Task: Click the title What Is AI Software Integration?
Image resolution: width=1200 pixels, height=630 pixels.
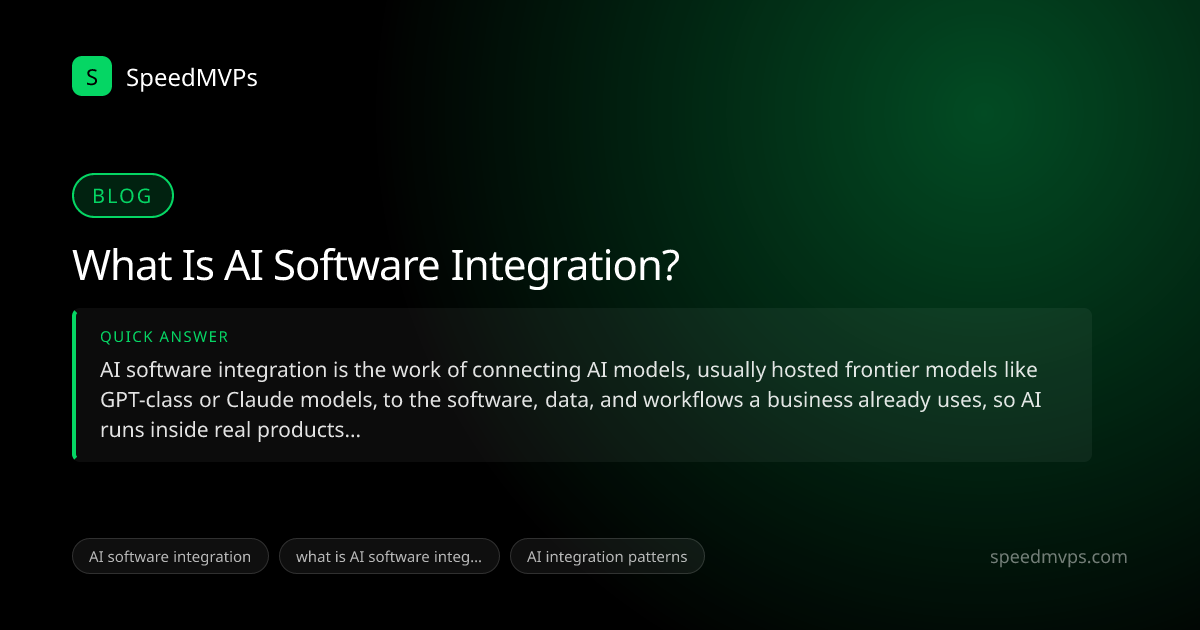Action: [376, 266]
